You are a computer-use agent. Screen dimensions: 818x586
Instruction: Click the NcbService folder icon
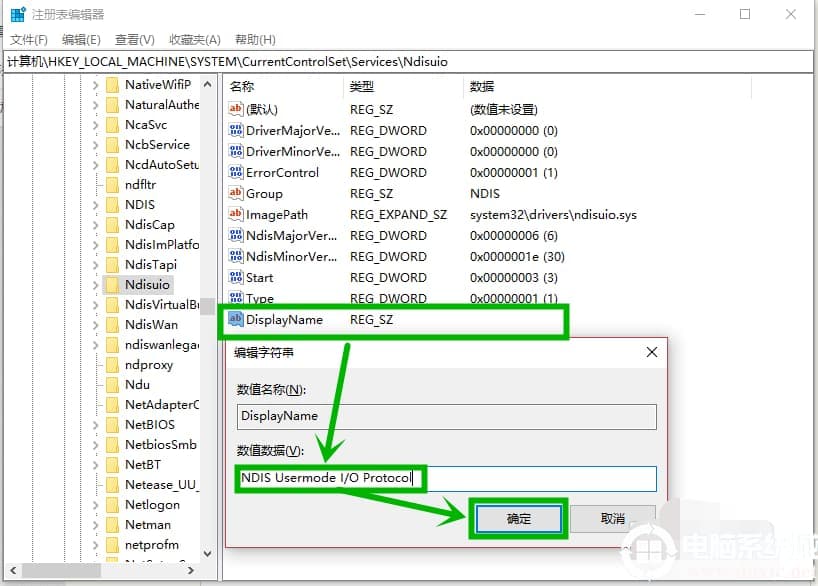coord(112,145)
